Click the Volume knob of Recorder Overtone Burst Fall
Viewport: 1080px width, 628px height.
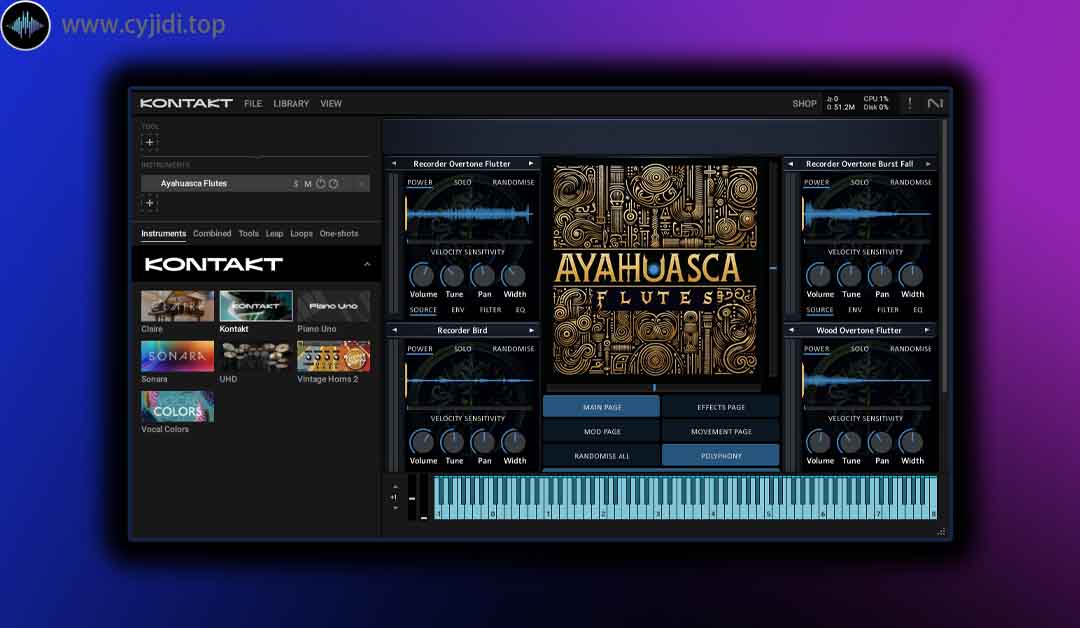(x=819, y=275)
